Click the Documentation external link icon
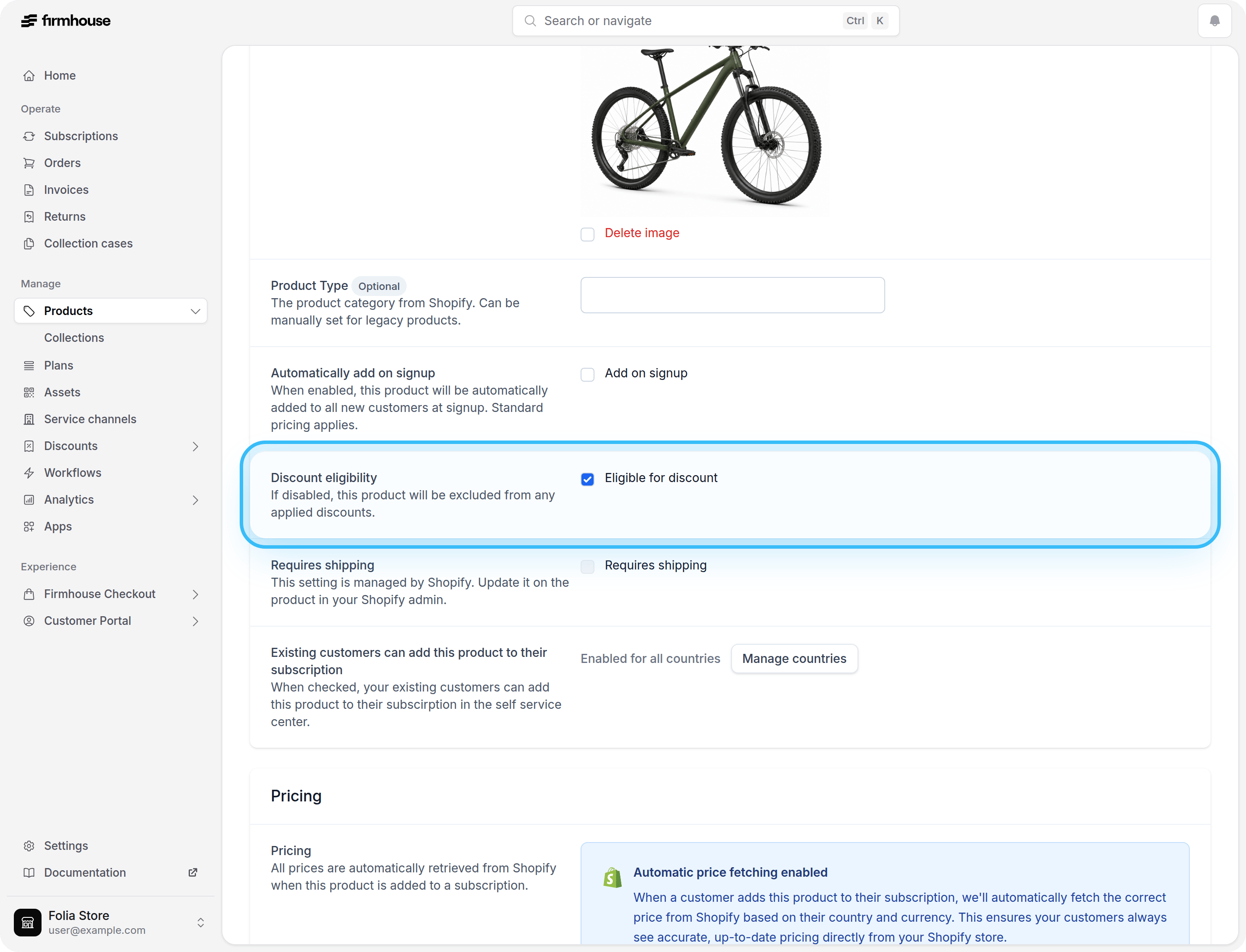 [193, 873]
